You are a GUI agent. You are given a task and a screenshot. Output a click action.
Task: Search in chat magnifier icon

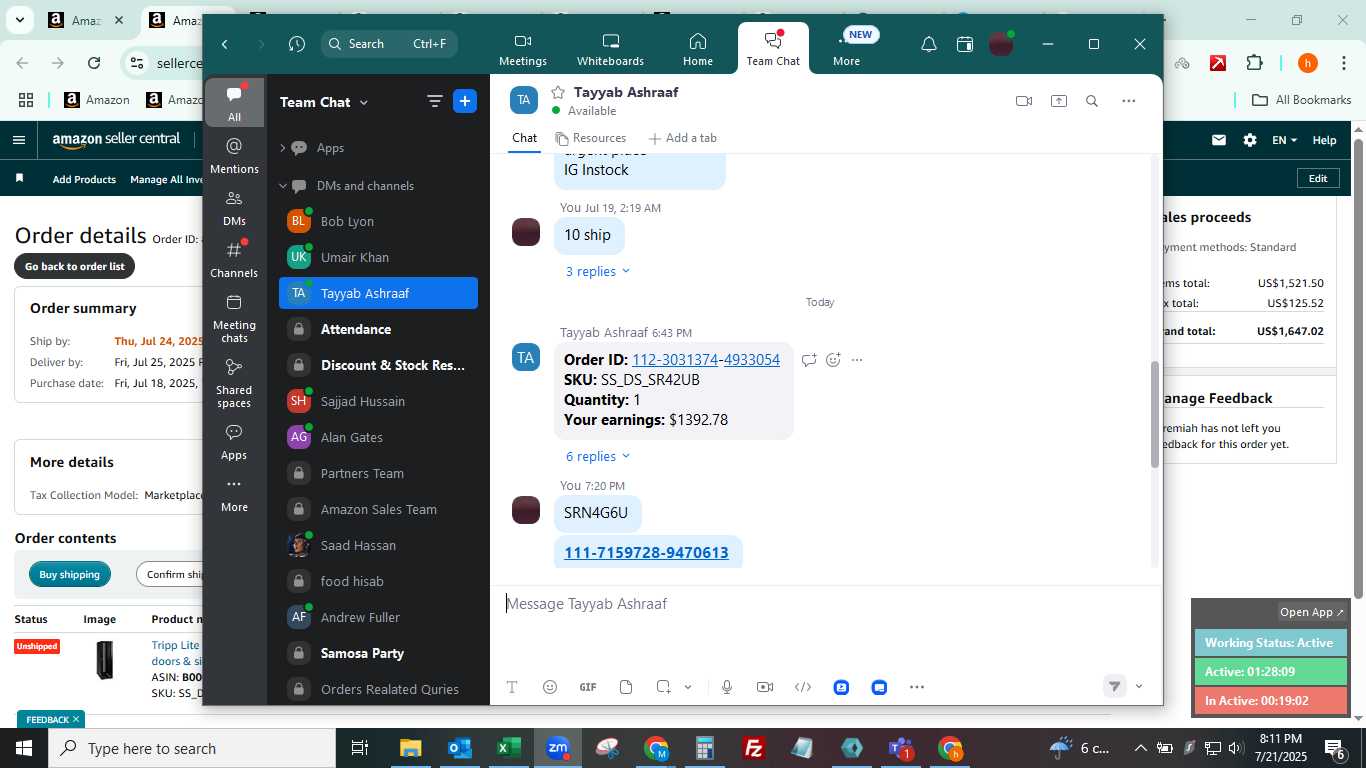[1092, 101]
